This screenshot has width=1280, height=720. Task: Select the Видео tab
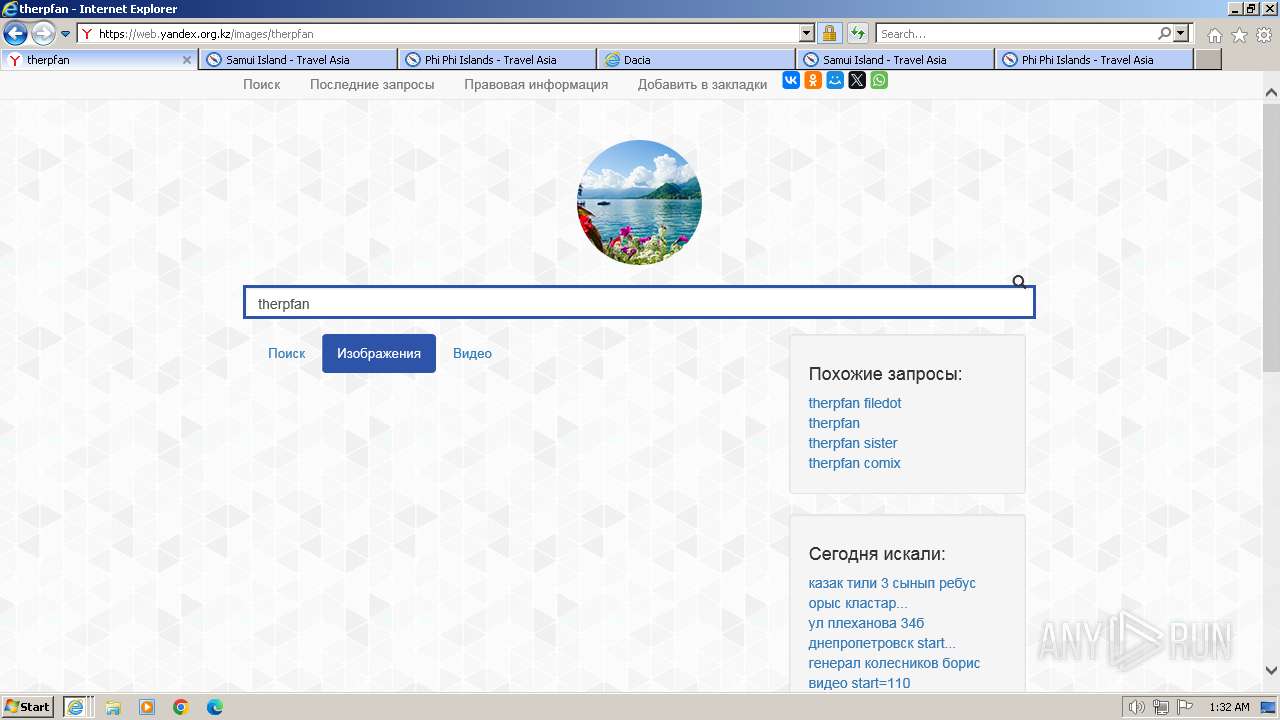pyautogui.click(x=472, y=353)
